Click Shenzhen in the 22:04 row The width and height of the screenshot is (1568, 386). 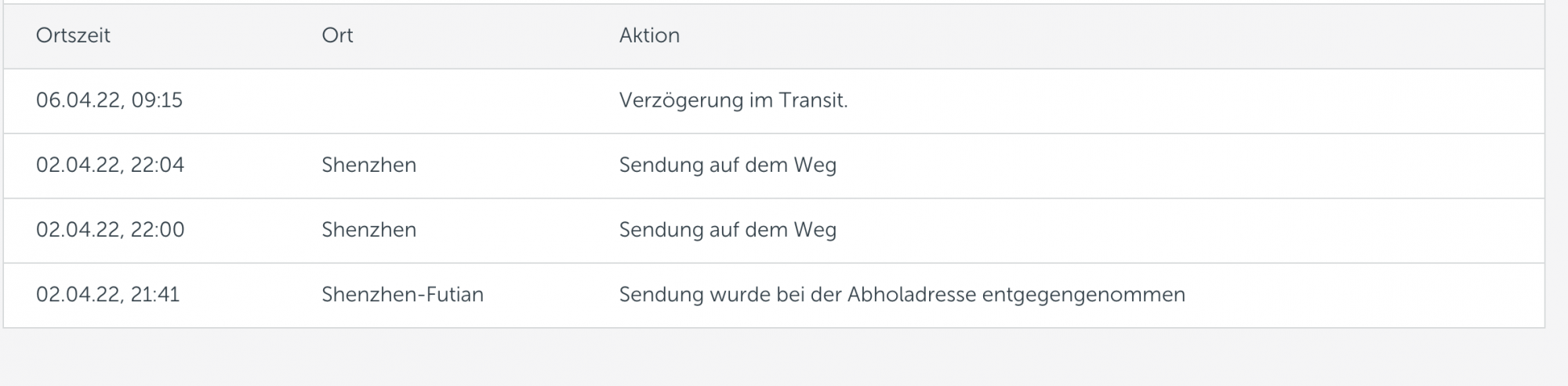(368, 165)
